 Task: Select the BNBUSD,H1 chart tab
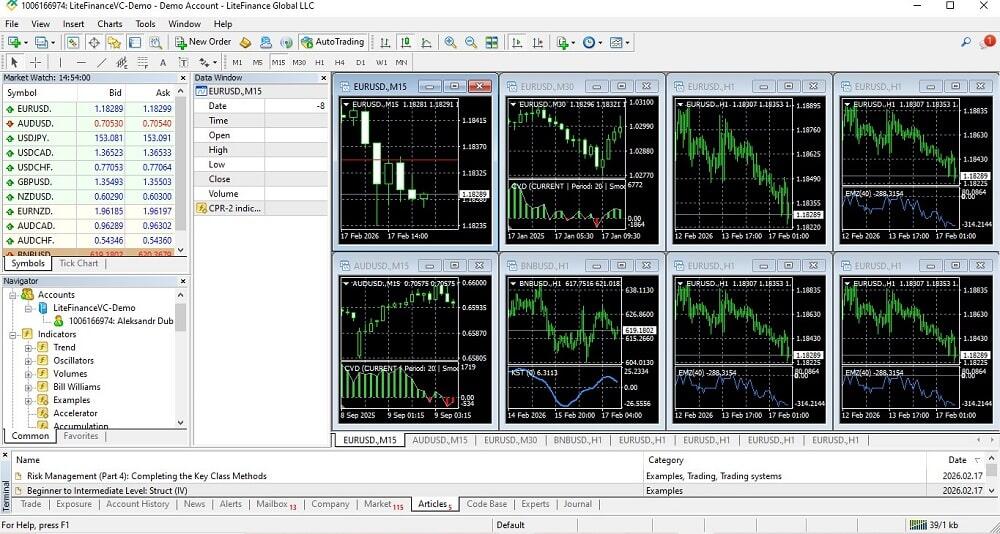coord(578,440)
